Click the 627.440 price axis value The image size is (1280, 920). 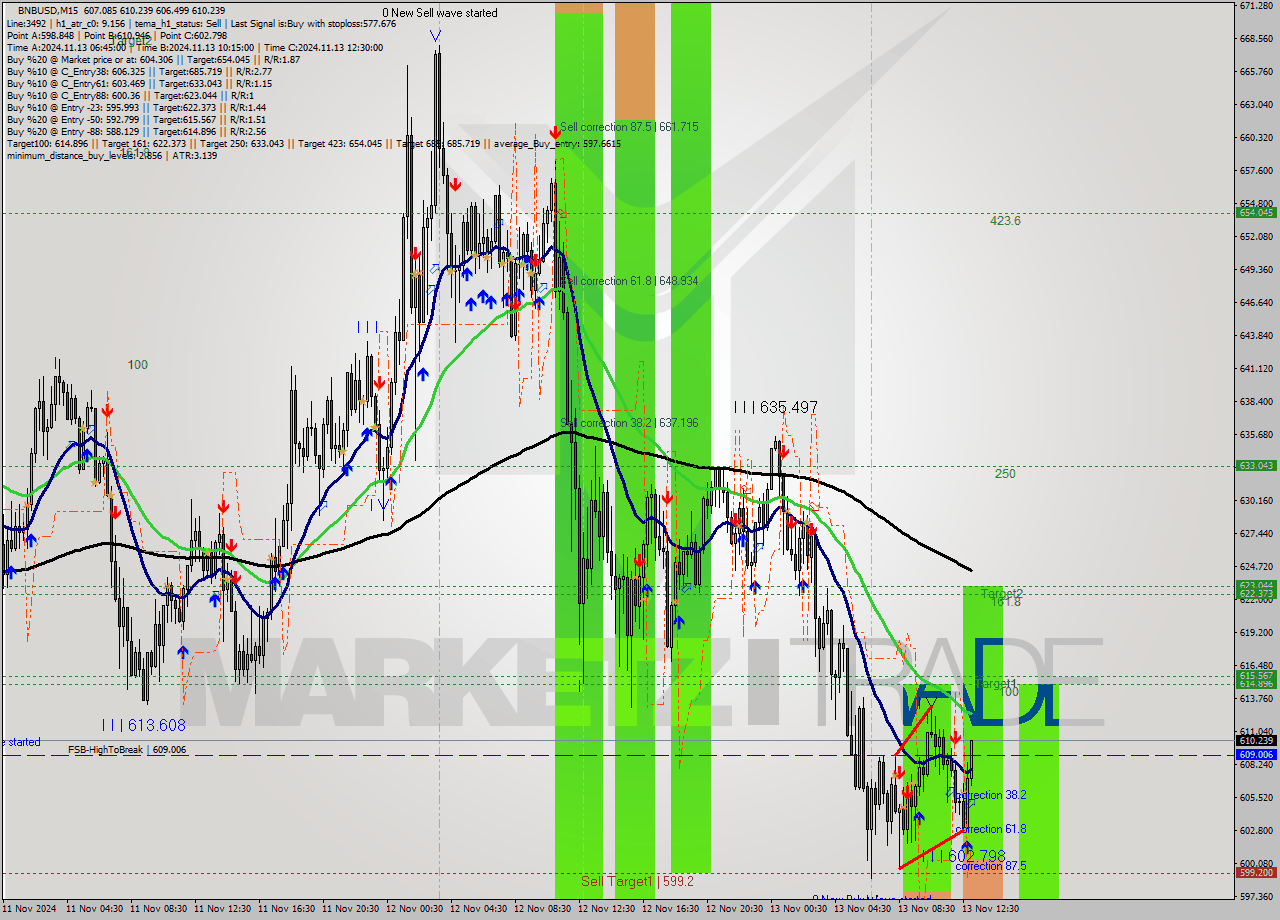(1256, 534)
